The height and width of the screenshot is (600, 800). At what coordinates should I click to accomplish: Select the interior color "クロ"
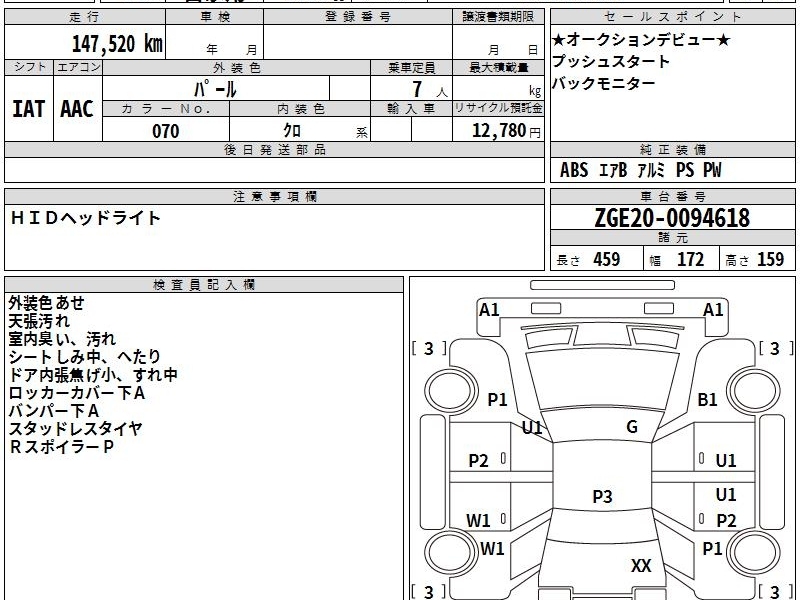292,131
